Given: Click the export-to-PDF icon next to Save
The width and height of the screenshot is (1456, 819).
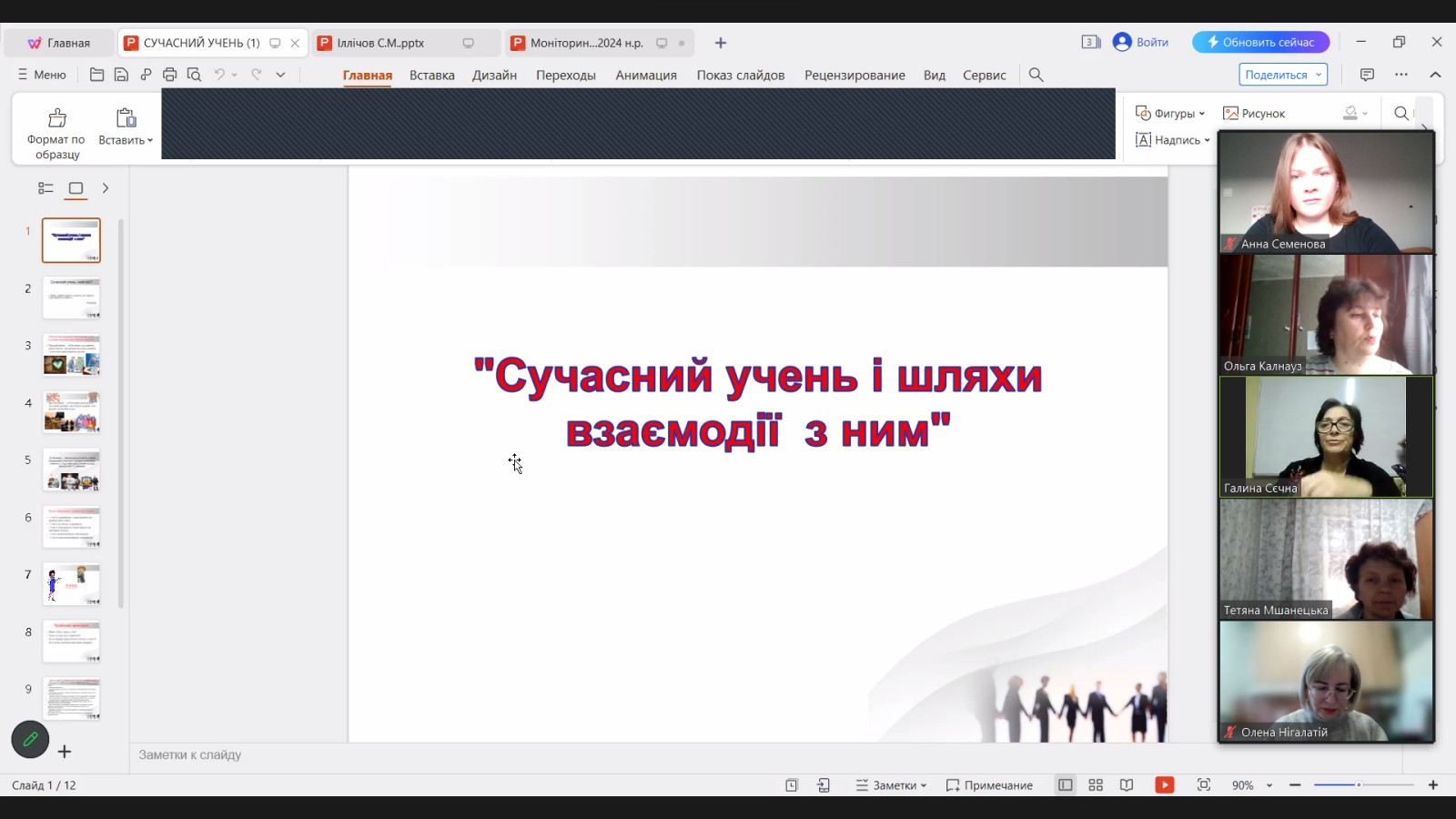Looking at the screenshot, I should pyautogui.click(x=146, y=75).
